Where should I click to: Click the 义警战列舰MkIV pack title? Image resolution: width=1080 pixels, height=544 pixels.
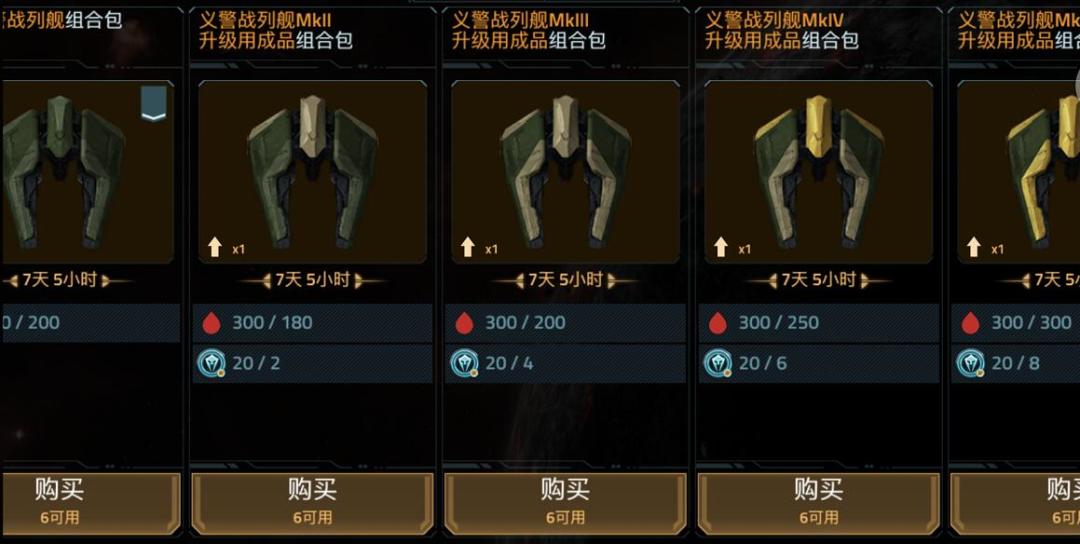[x=782, y=30]
